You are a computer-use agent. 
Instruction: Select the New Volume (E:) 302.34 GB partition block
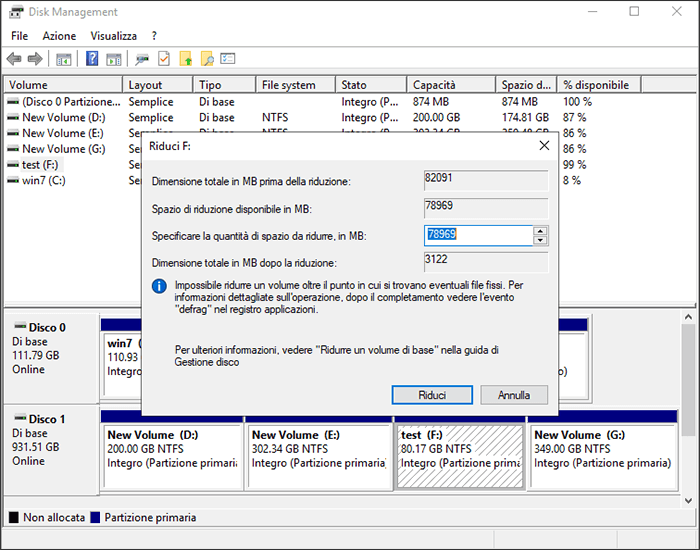point(318,456)
